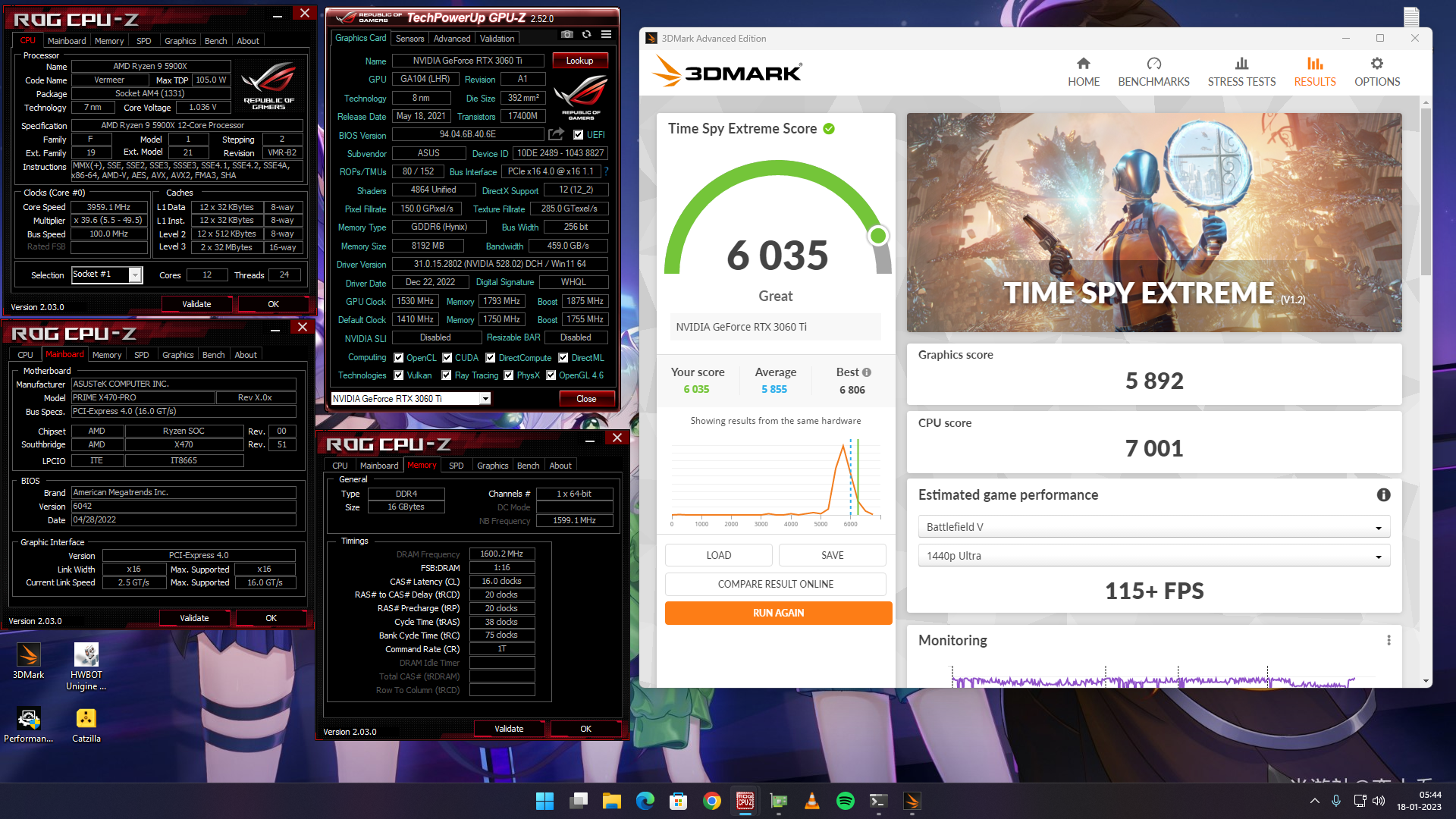Open Monitoring three-dot menu
Viewport: 1456px width, 819px height.
tap(1389, 640)
